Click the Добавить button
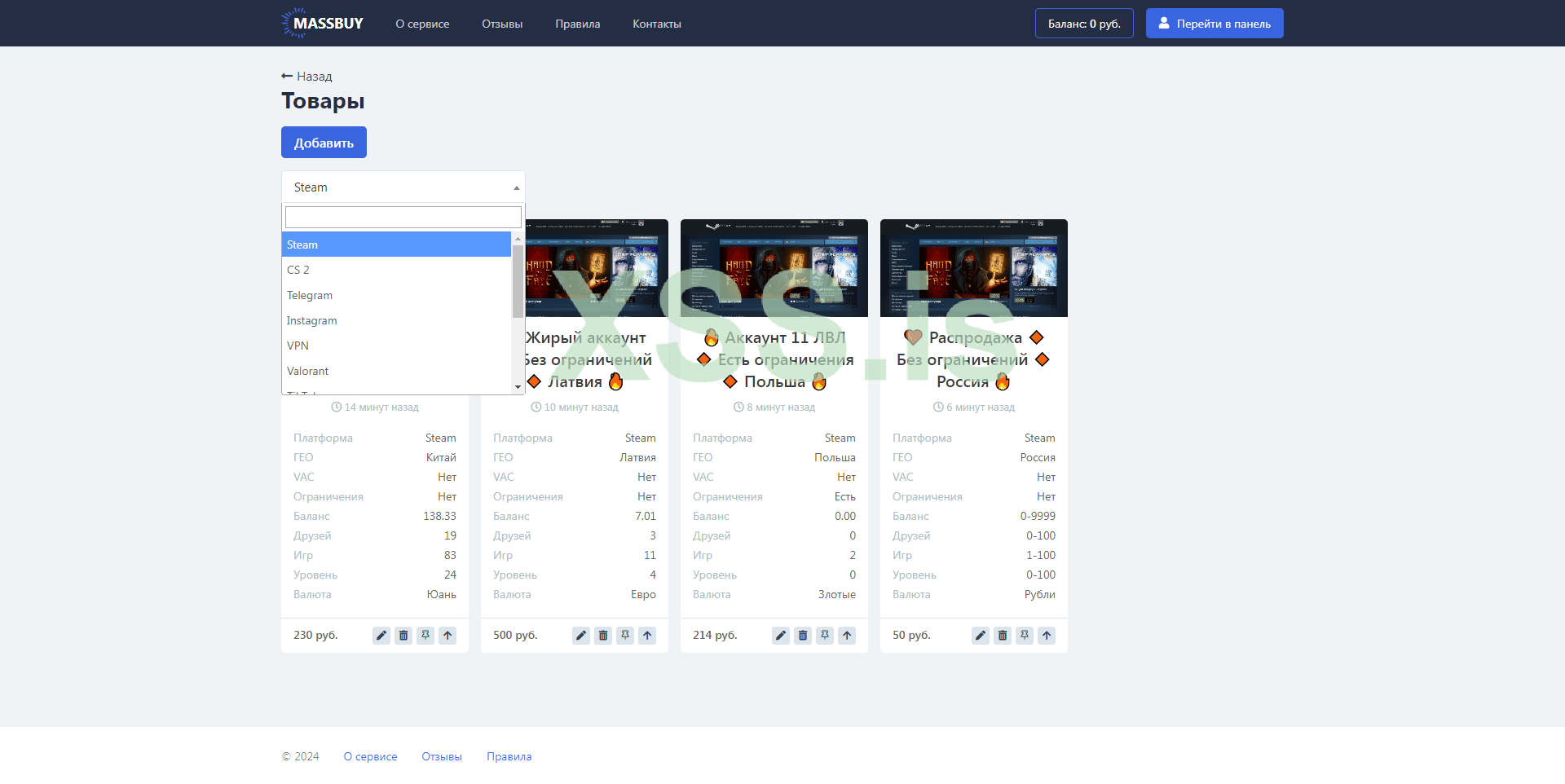 point(324,143)
